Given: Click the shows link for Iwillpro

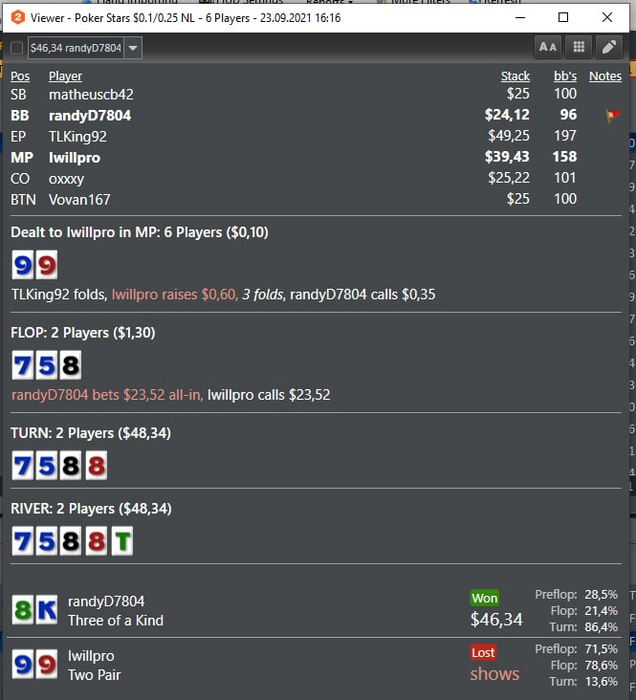Looking at the screenshot, I should (x=495, y=674).
